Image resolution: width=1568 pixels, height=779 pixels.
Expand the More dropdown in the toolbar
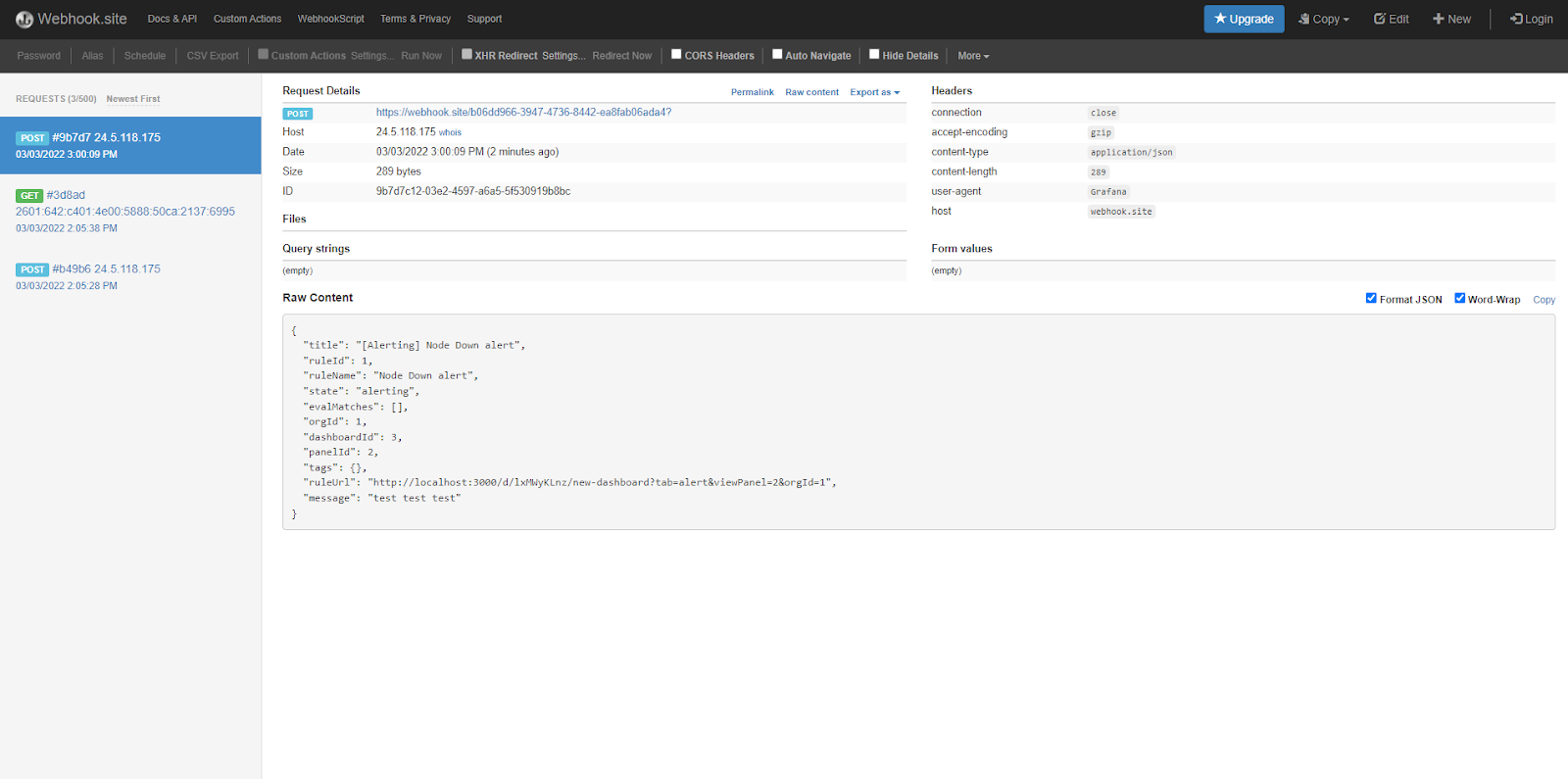973,56
